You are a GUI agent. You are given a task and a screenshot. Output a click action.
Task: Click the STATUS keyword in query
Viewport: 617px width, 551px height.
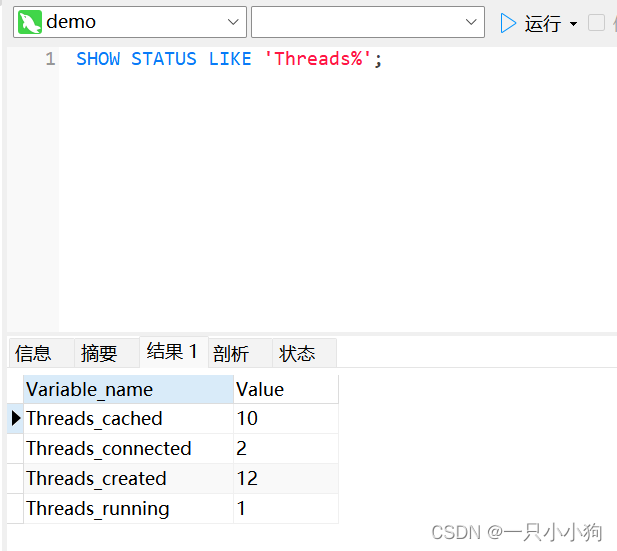point(164,59)
